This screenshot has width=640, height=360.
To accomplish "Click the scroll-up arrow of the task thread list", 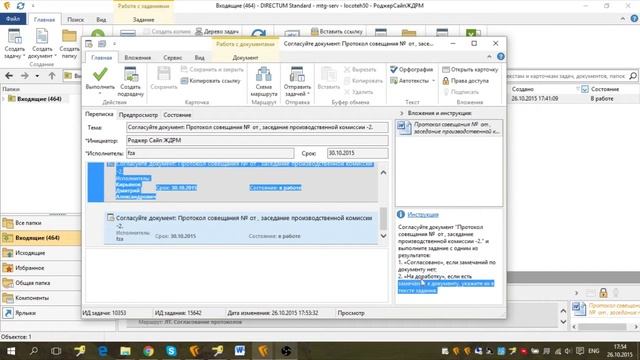I will point(383,173).
